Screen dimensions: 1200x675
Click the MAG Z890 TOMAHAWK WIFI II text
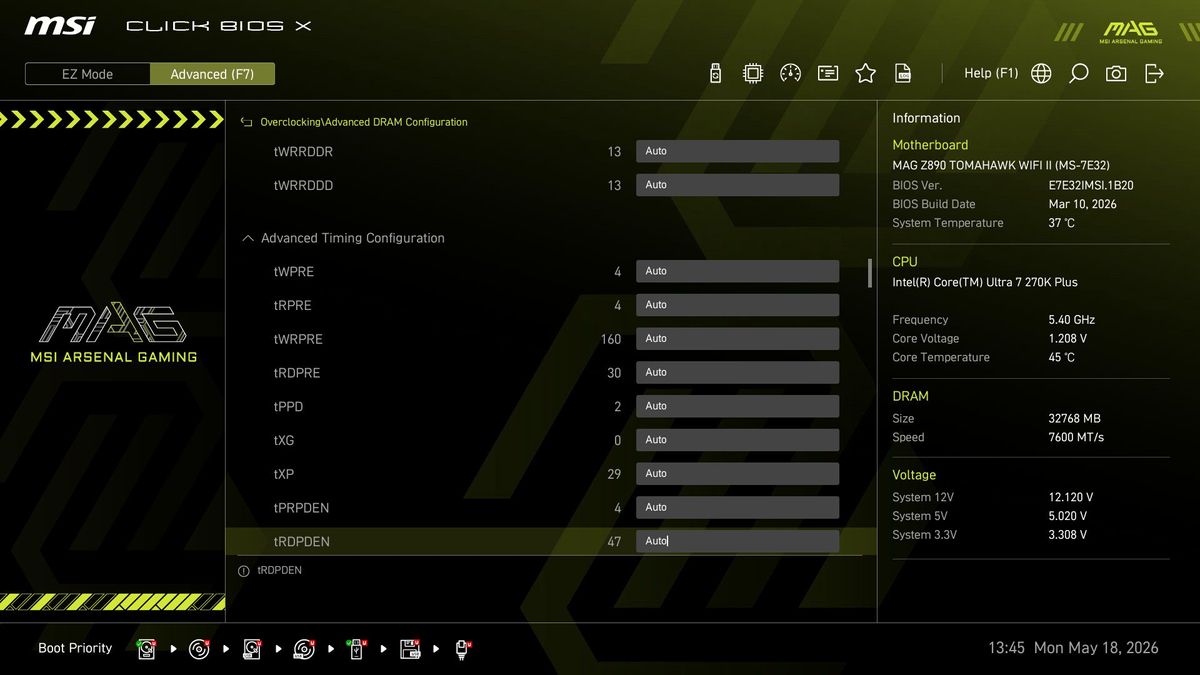(x=1001, y=166)
